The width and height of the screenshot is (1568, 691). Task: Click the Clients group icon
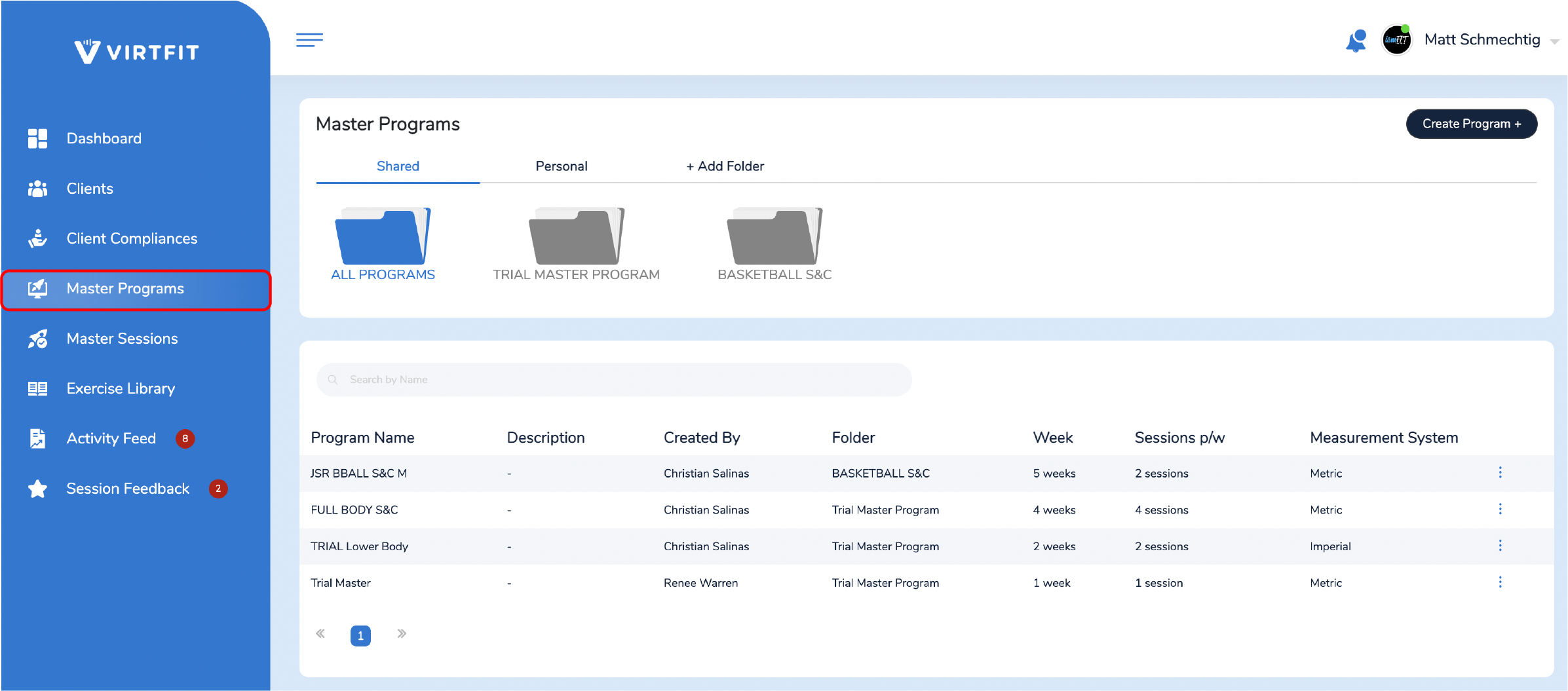37,189
